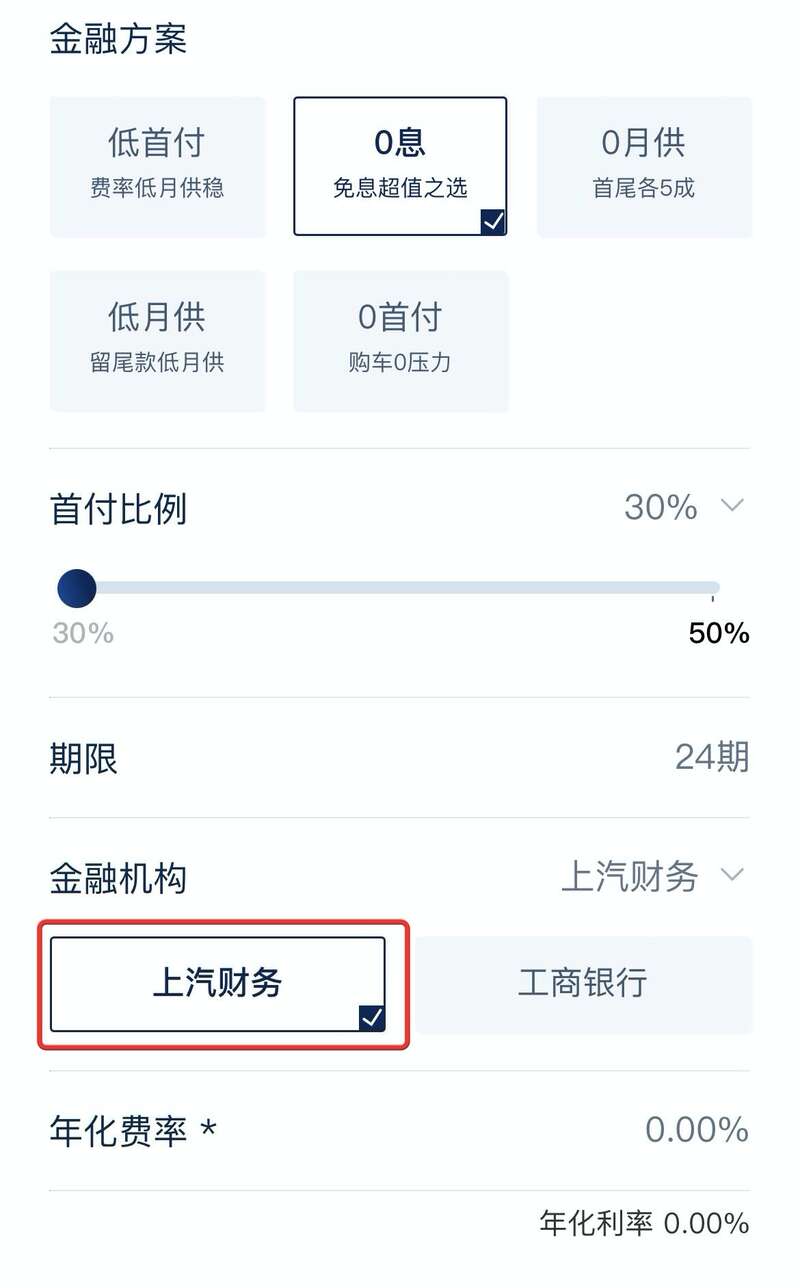Tap the 年化费率 0.00% value
800x1288 pixels.
click(x=696, y=1130)
